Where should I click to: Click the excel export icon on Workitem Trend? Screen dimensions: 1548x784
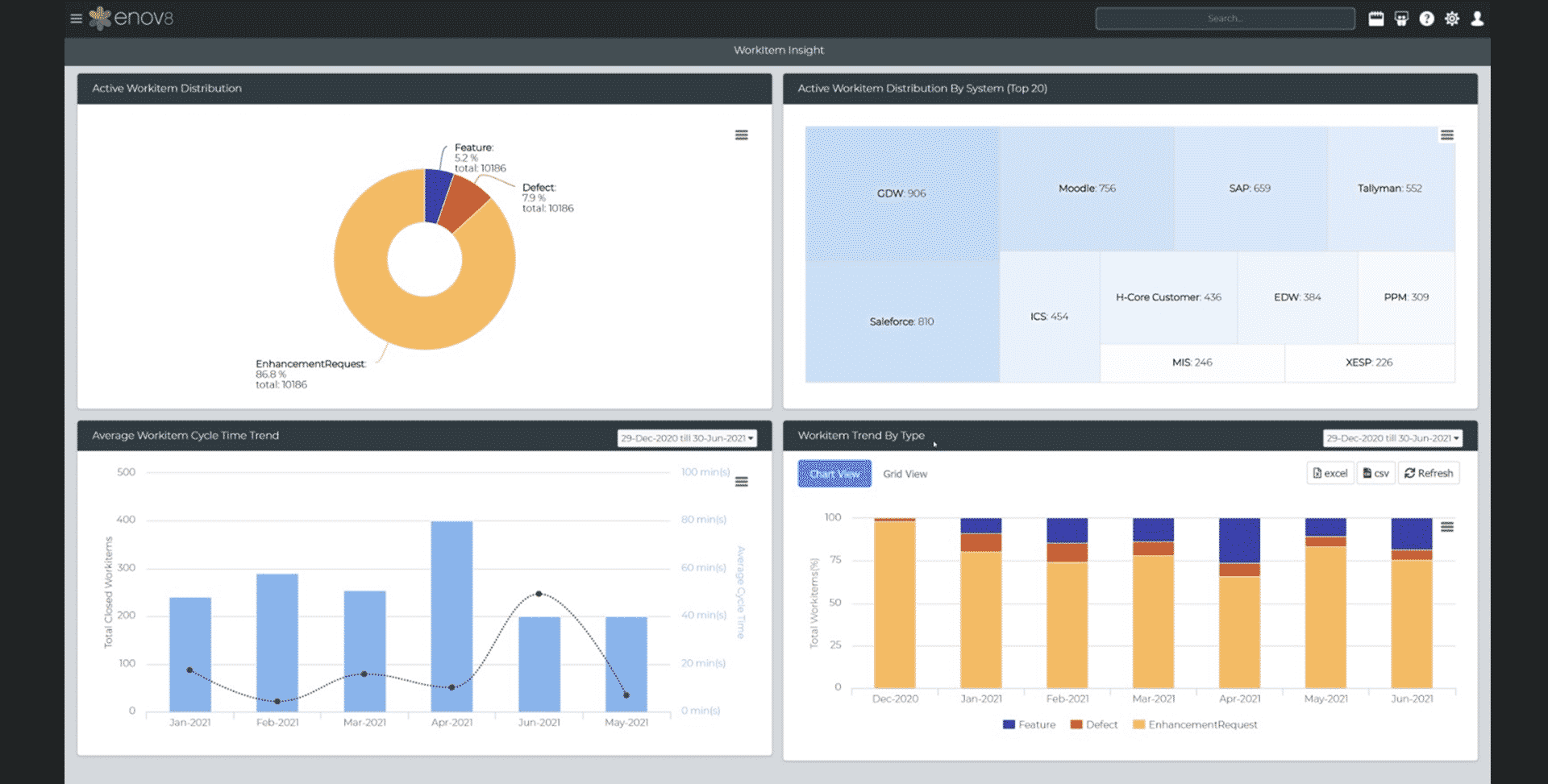click(x=1330, y=473)
